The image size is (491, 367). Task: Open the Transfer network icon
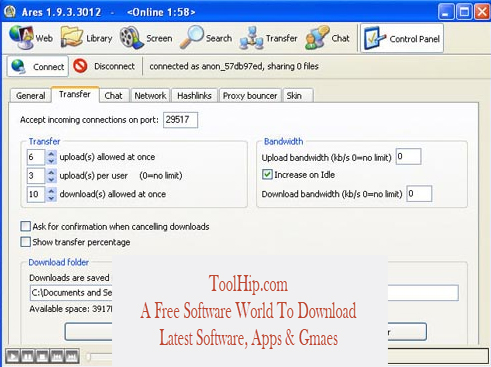pos(252,38)
